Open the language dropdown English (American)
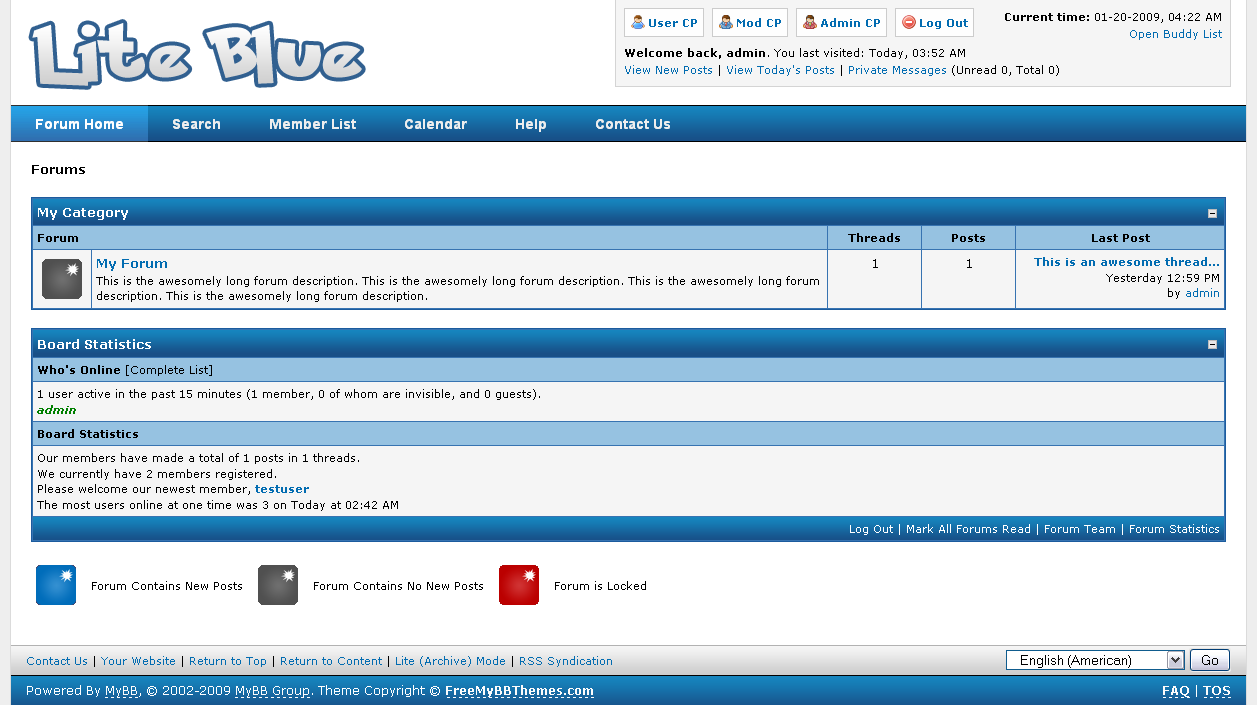 coord(1095,660)
